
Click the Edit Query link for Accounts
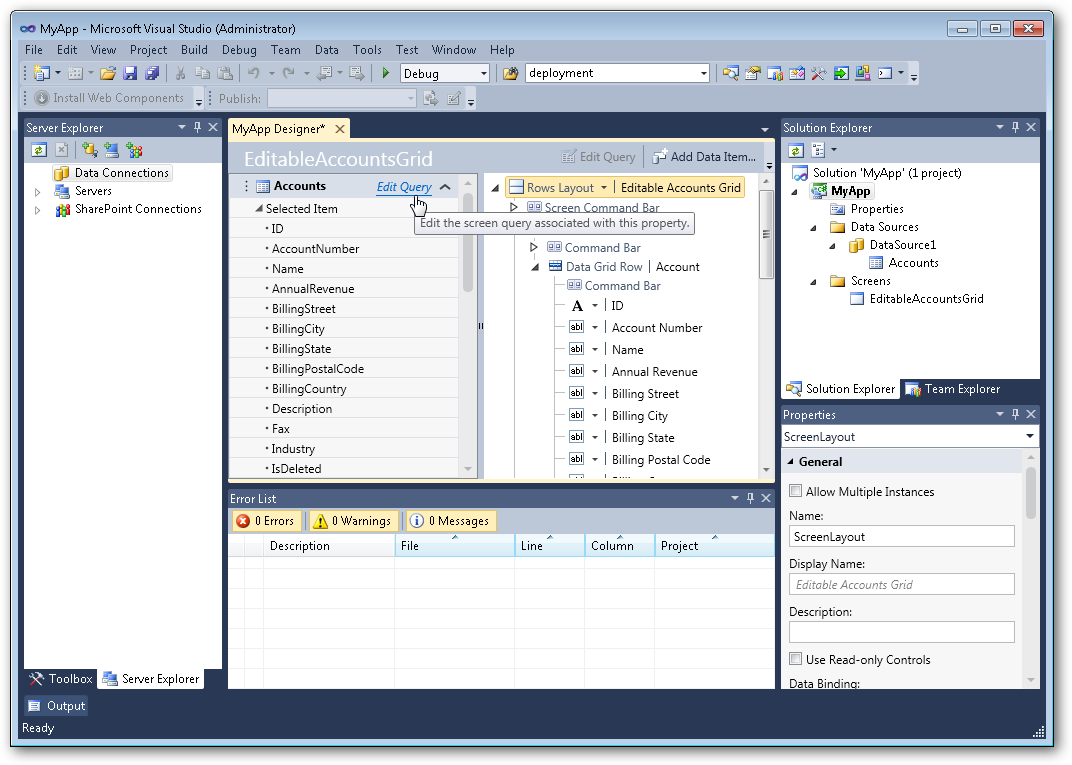coord(406,186)
